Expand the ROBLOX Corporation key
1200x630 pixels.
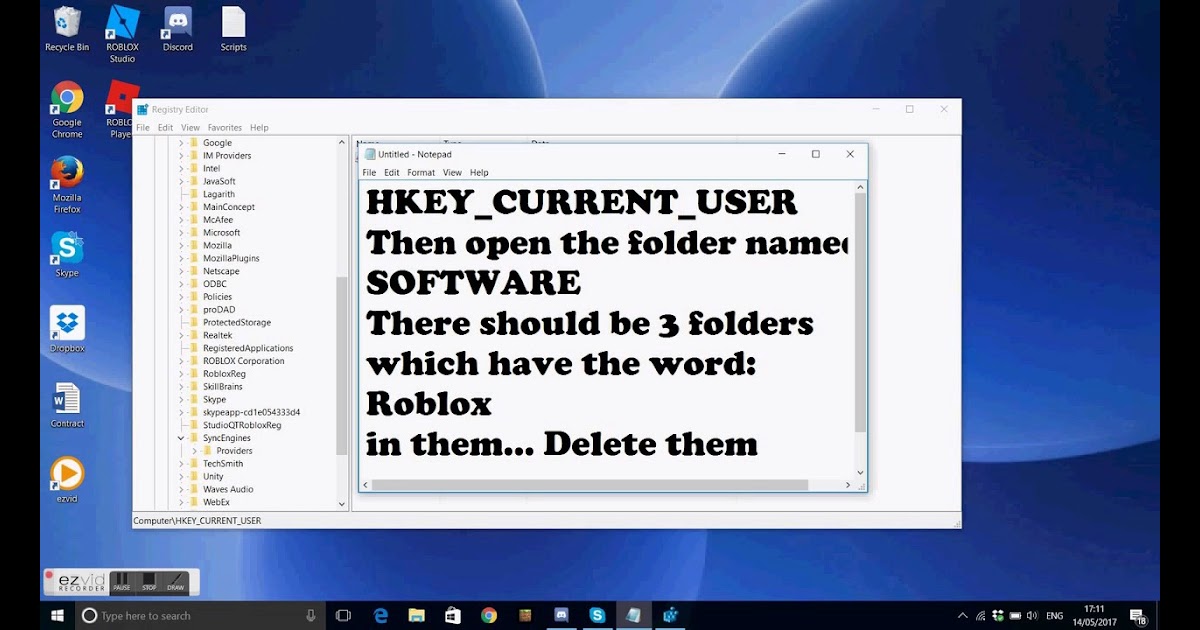[x=182, y=361]
